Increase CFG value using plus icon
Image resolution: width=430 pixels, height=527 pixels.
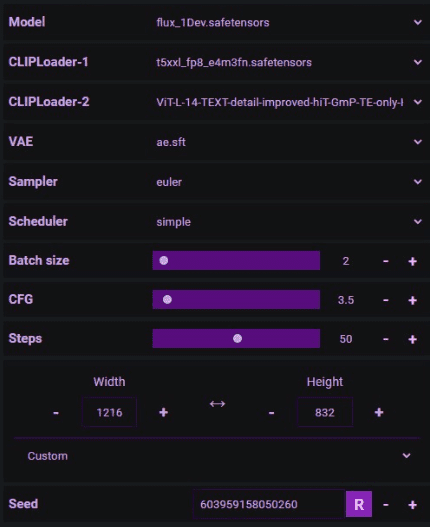[x=413, y=300]
